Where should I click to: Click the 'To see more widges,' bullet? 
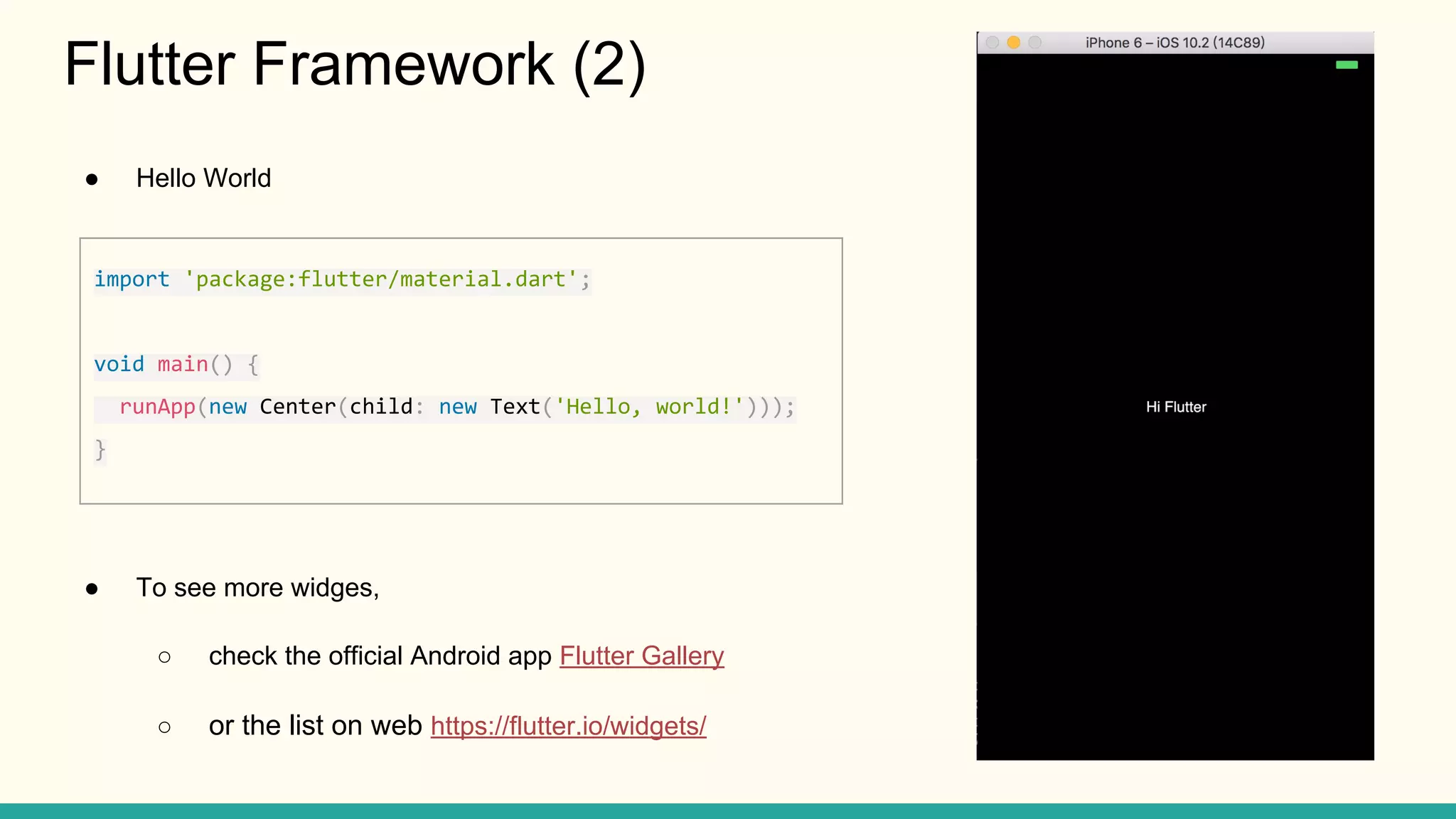click(257, 588)
